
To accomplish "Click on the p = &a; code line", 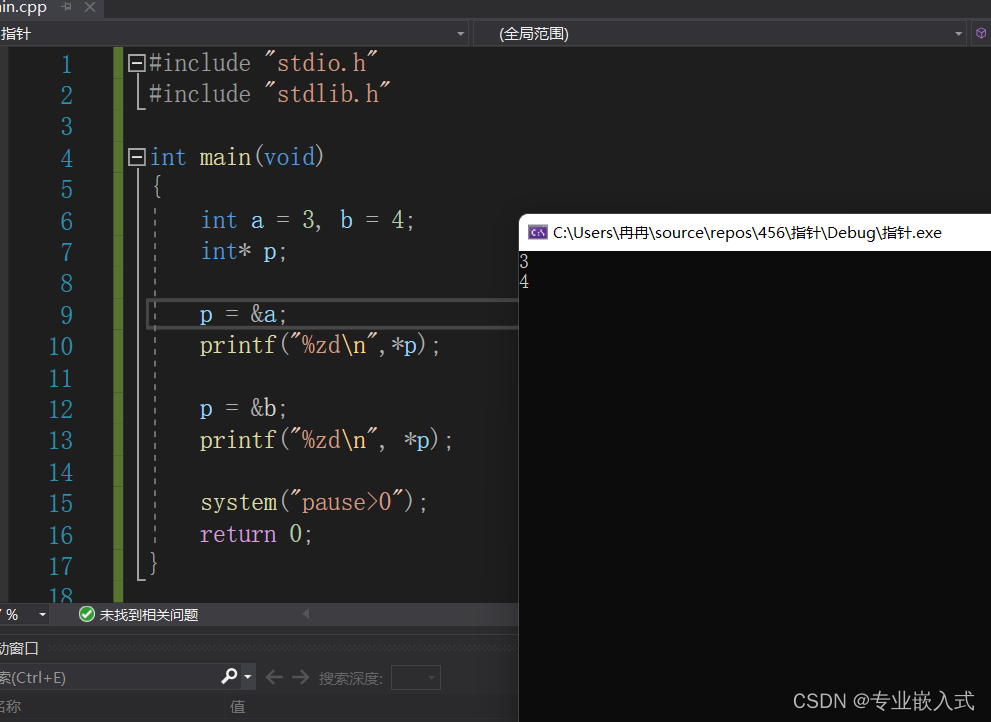I will [x=243, y=314].
